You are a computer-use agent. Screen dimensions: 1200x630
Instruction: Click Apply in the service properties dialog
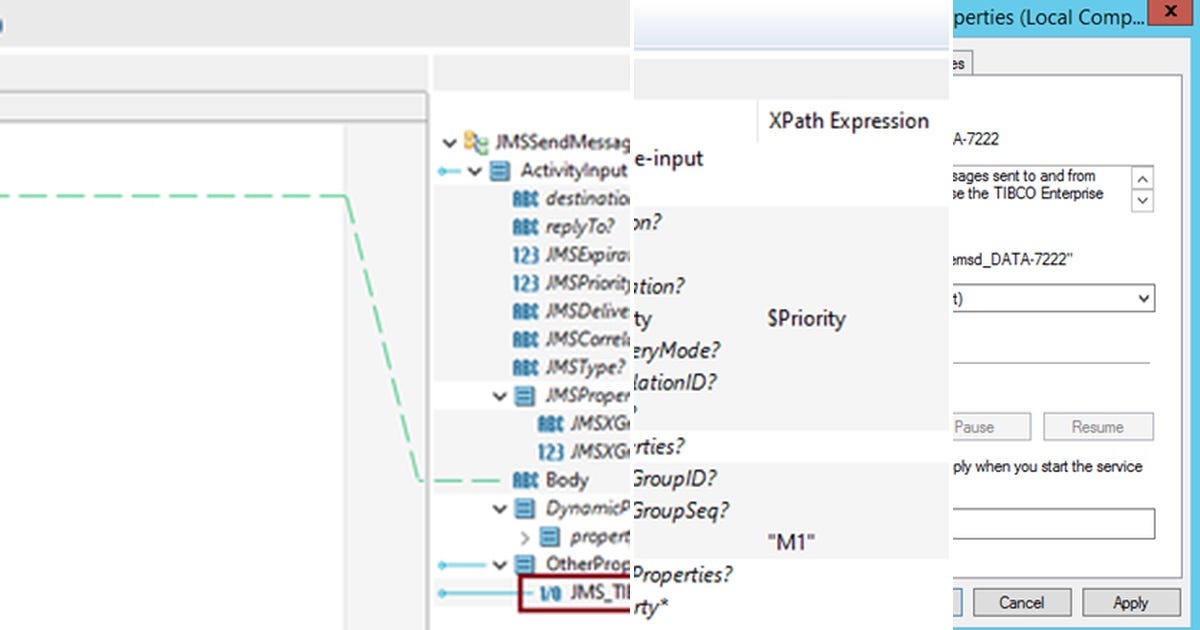1131,602
